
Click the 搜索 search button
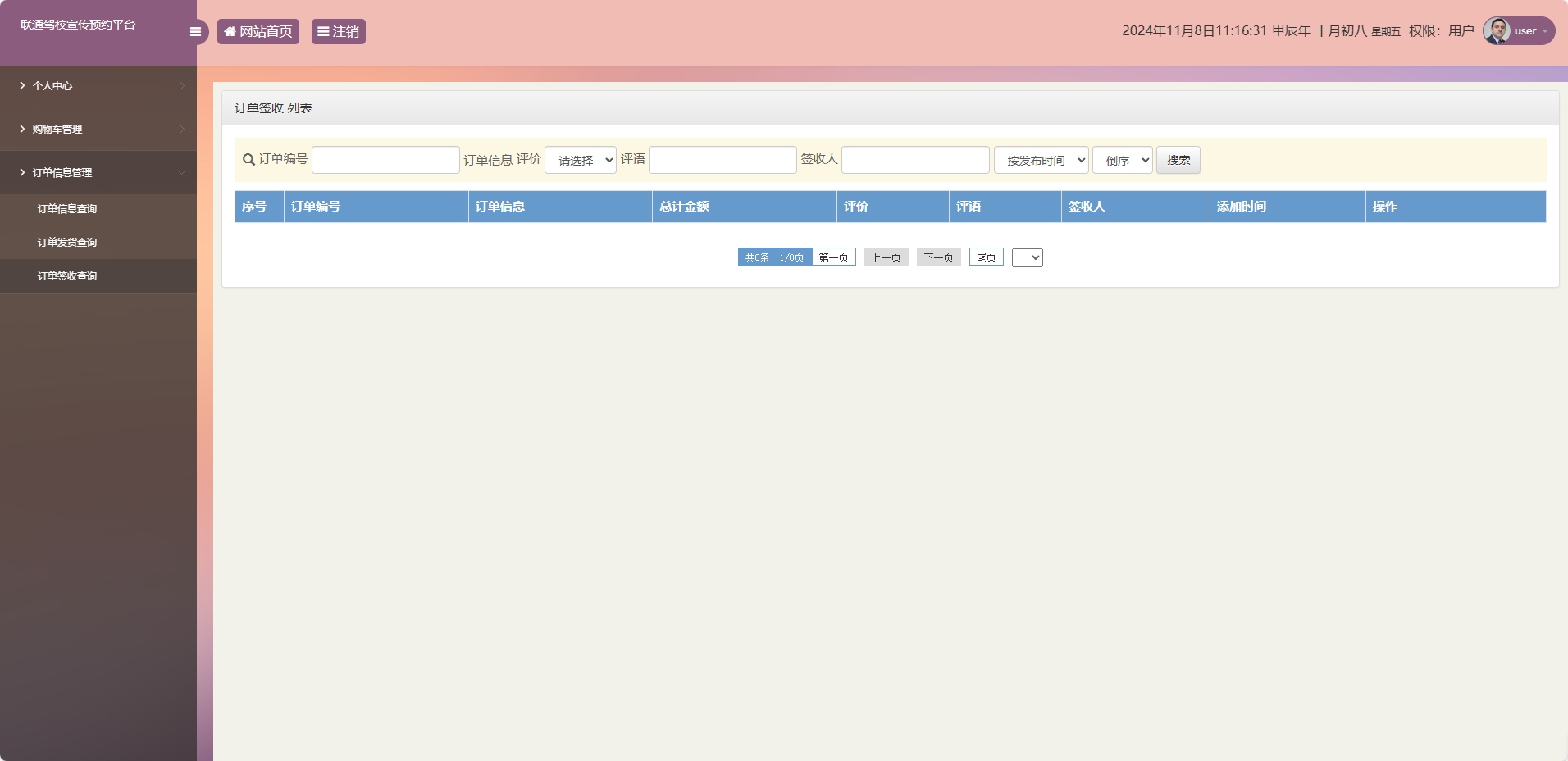1178,160
